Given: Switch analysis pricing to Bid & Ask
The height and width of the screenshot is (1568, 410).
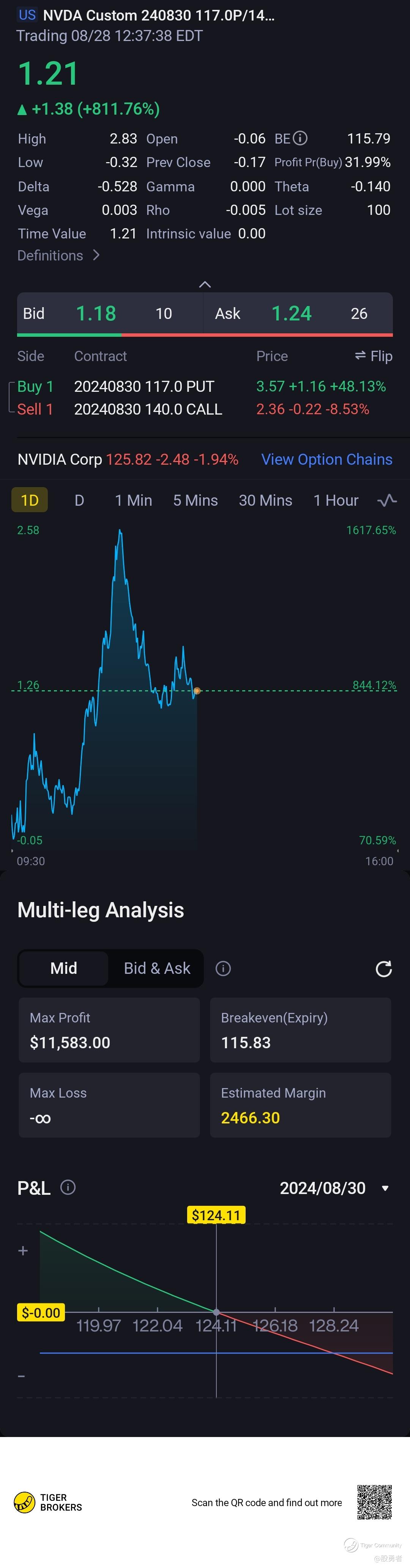Looking at the screenshot, I should pos(157,968).
